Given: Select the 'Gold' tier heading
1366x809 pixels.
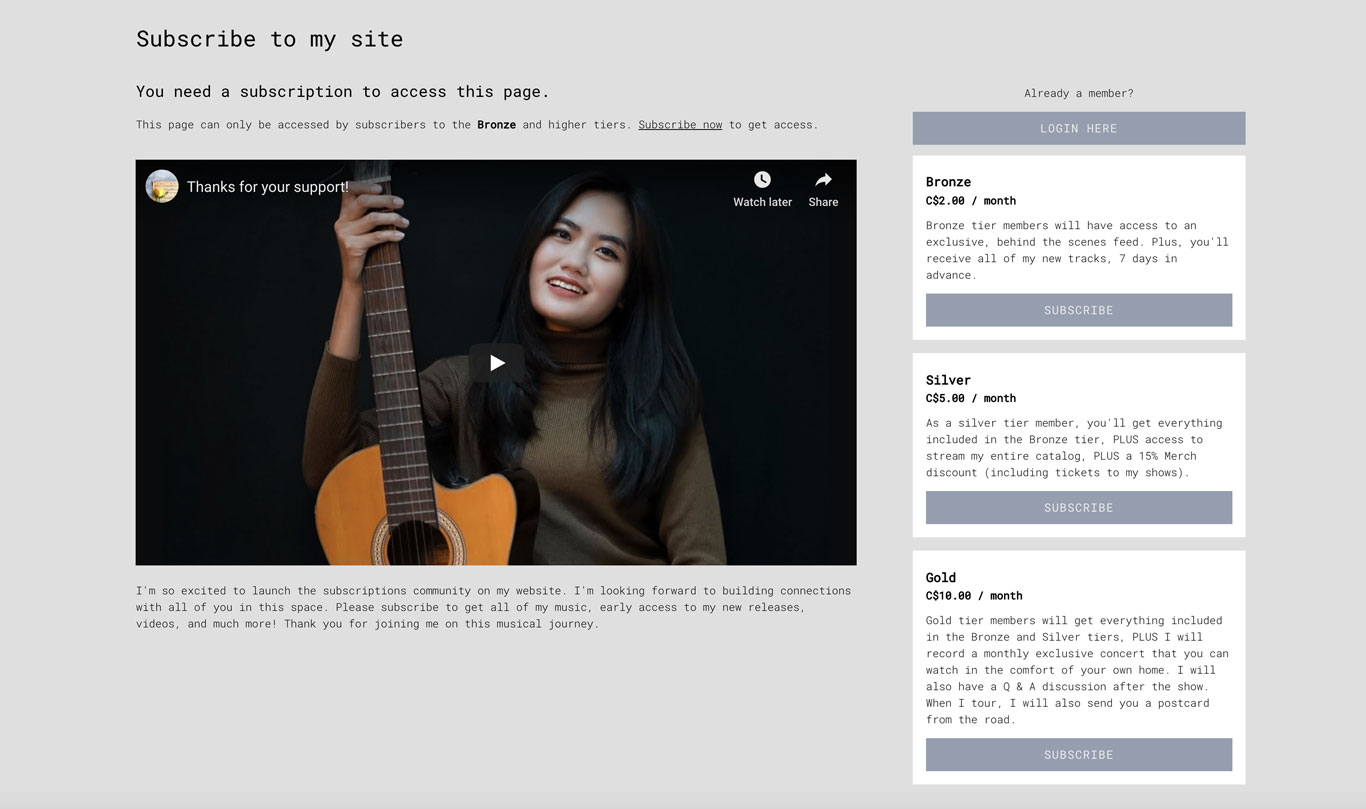Looking at the screenshot, I should coord(941,577).
